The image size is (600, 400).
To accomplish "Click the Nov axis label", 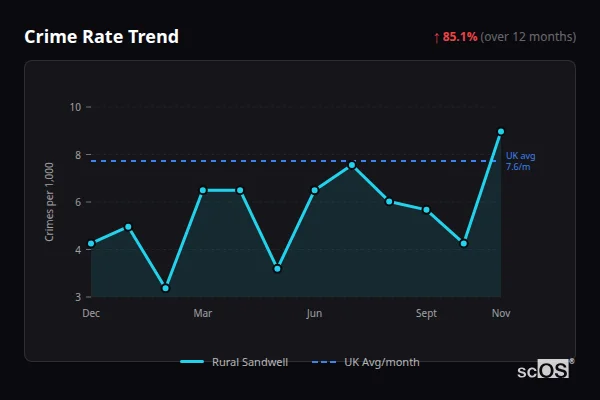I will (501, 313).
